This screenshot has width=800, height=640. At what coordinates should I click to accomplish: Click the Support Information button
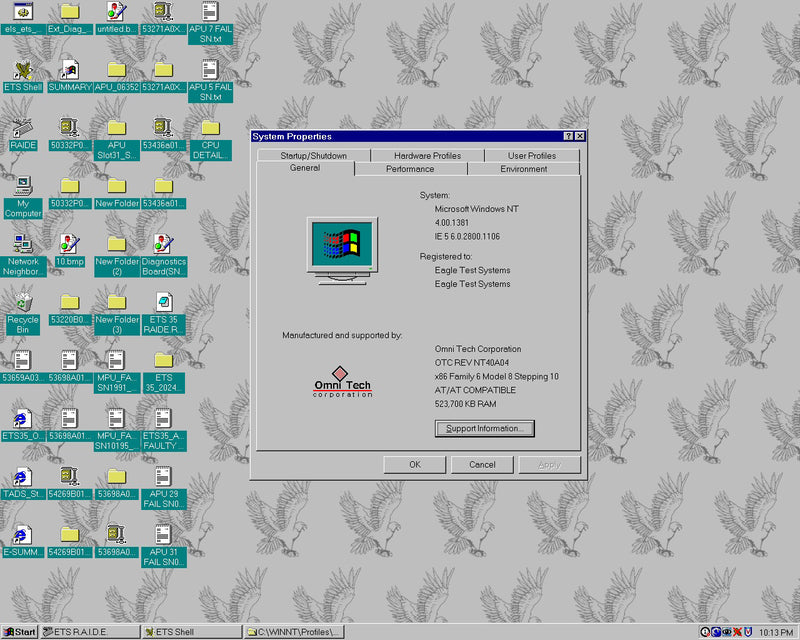click(485, 428)
